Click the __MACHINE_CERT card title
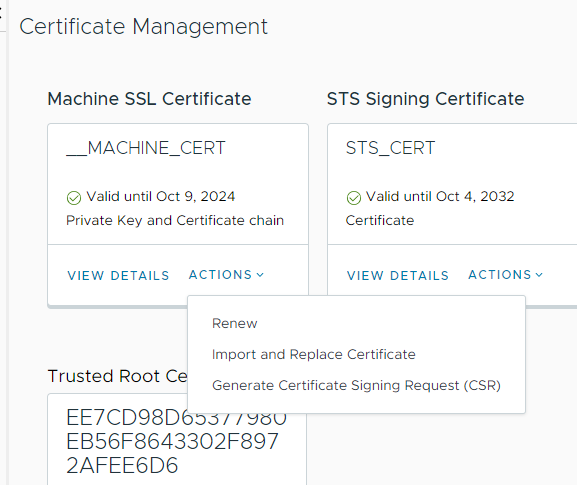The height and width of the screenshot is (485, 577). pyautogui.click(x=146, y=148)
